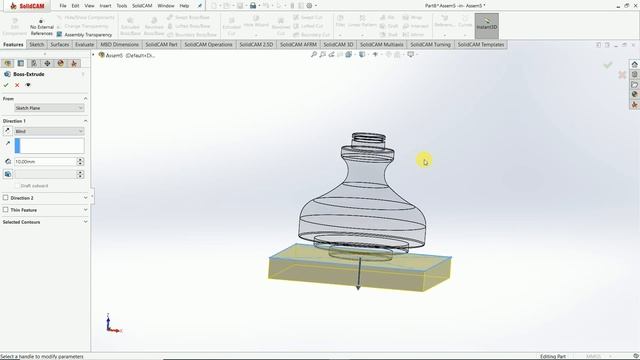
Task: Open Design Library task pane icon
Action: click(x=634, y=74)
